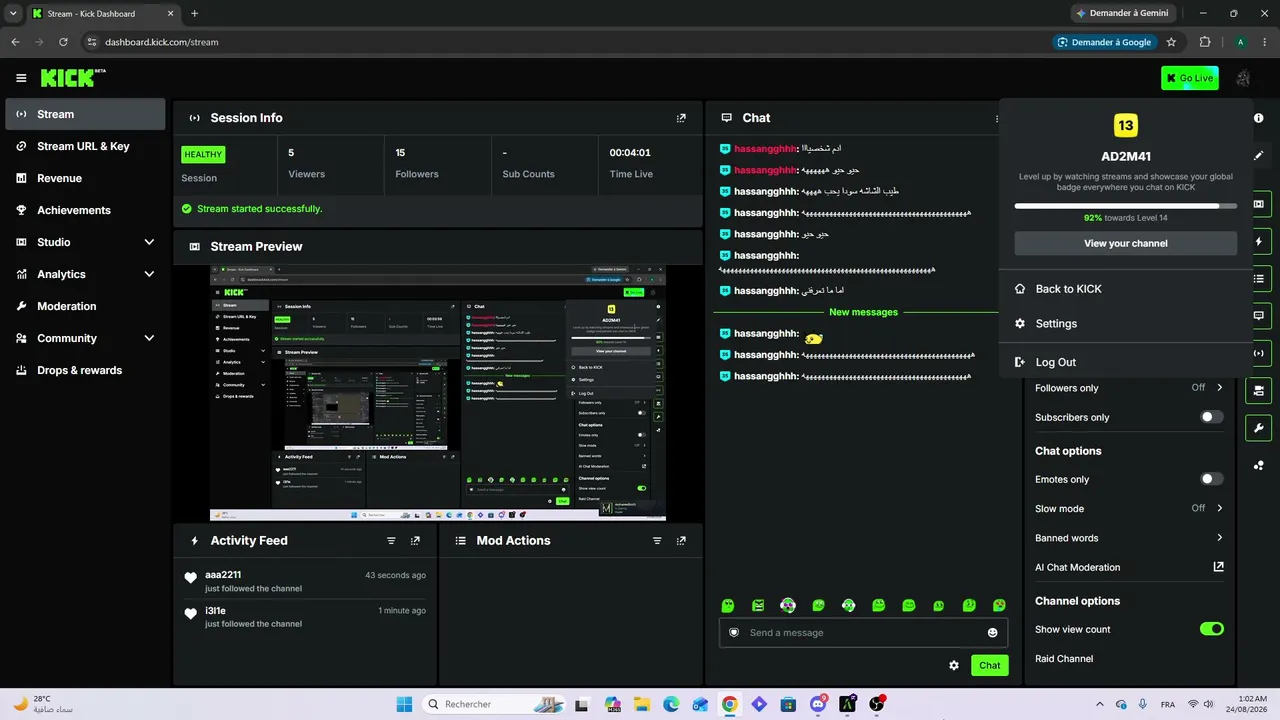Viewport: 1280px width, 720px height.
Task: Reload the dashboard page
Action: 63,42
